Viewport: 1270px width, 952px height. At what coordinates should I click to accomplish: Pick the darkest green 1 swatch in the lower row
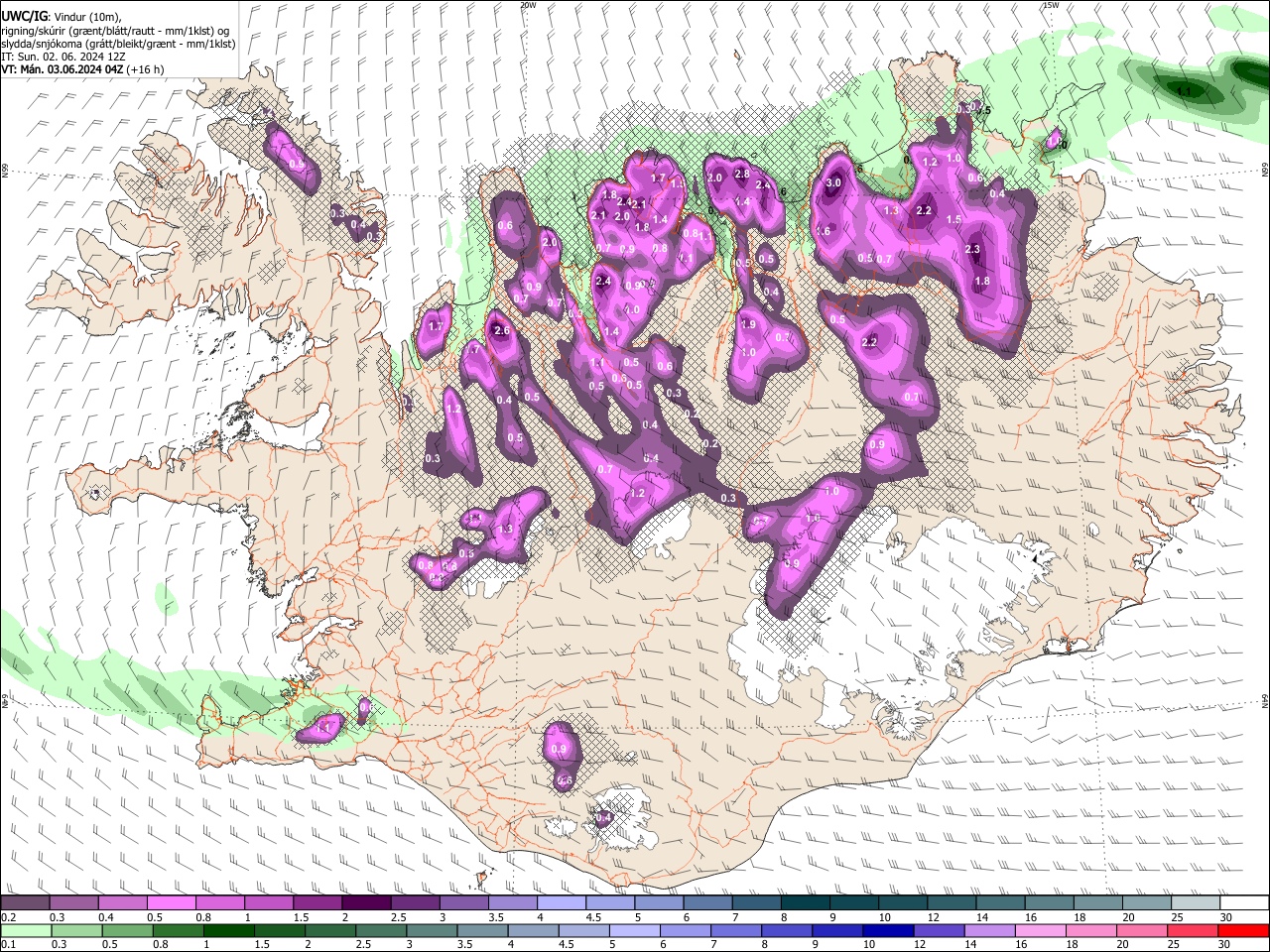tap(228, 930)
